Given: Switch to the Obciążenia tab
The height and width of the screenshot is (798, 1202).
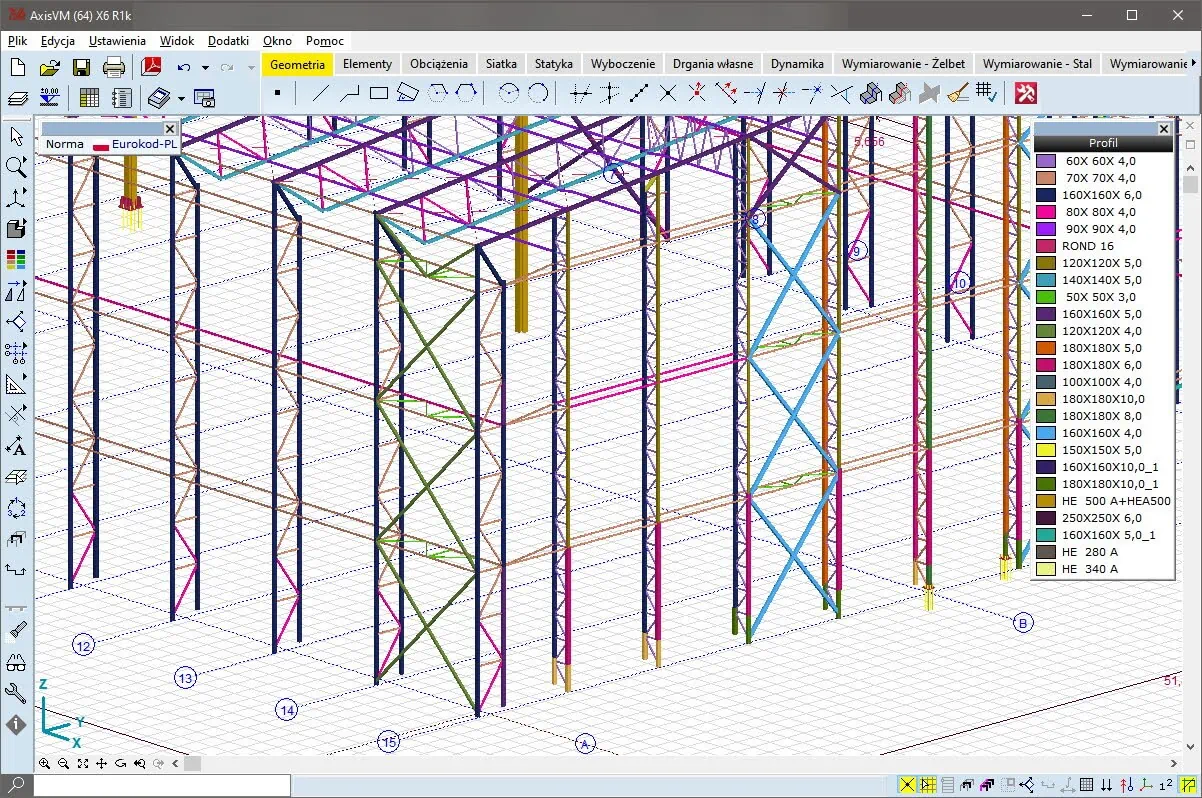Looking at the screenshot, I should 438,64.
